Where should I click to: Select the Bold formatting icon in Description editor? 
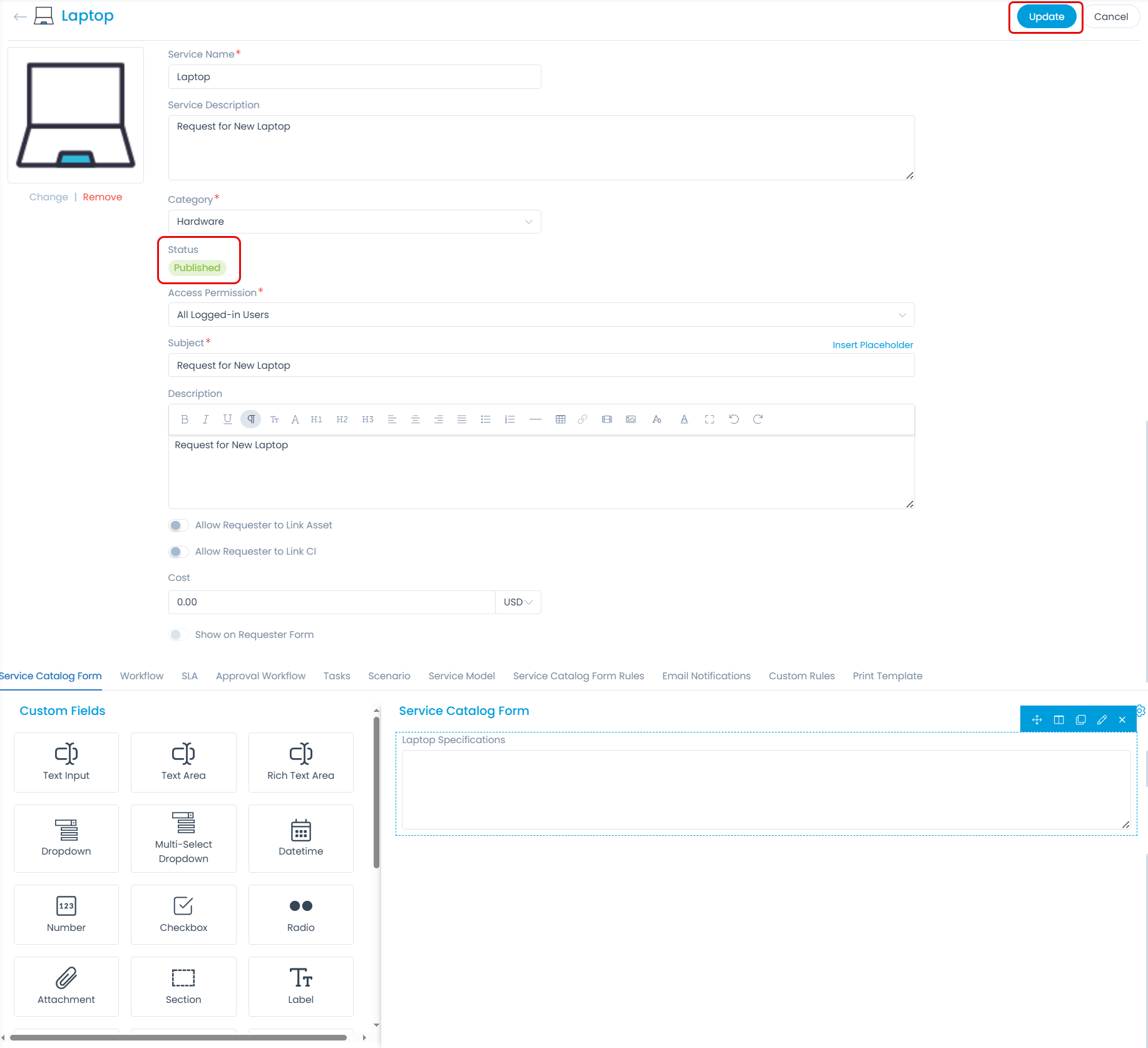[185, 419]
